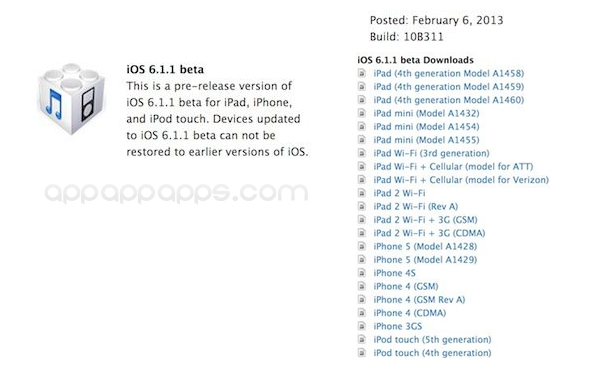Open iPad 2 Wi-Fi + 3G GSM link

tap(426, 220)
